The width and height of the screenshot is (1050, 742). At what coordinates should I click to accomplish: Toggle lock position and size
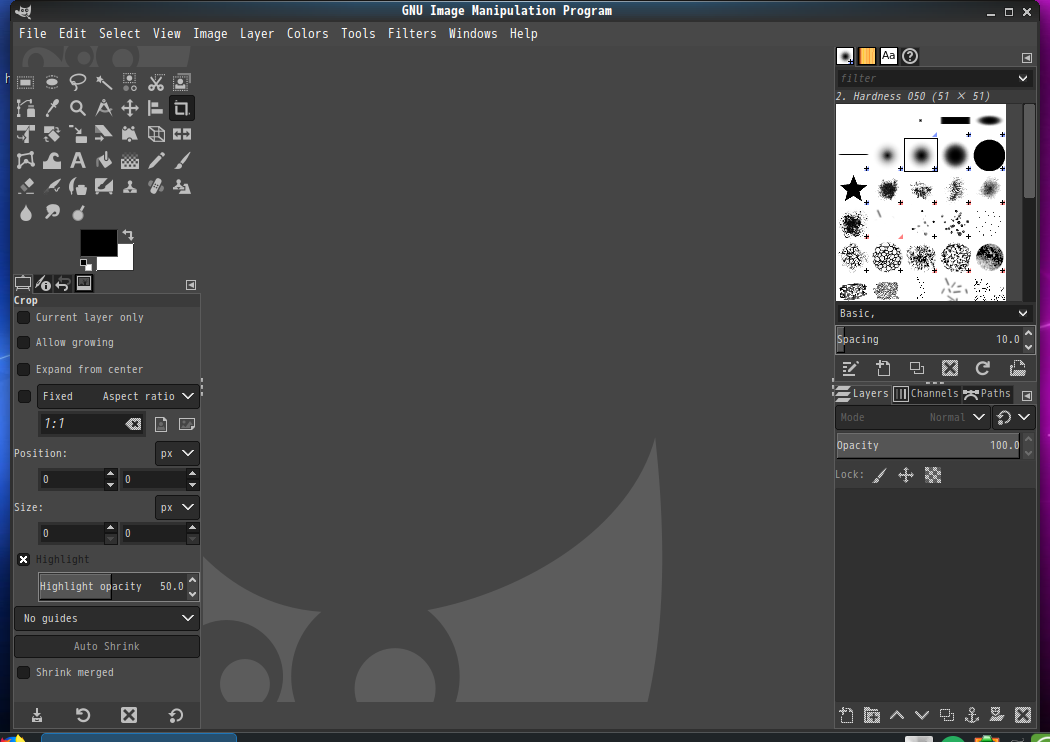click(906, 475)
